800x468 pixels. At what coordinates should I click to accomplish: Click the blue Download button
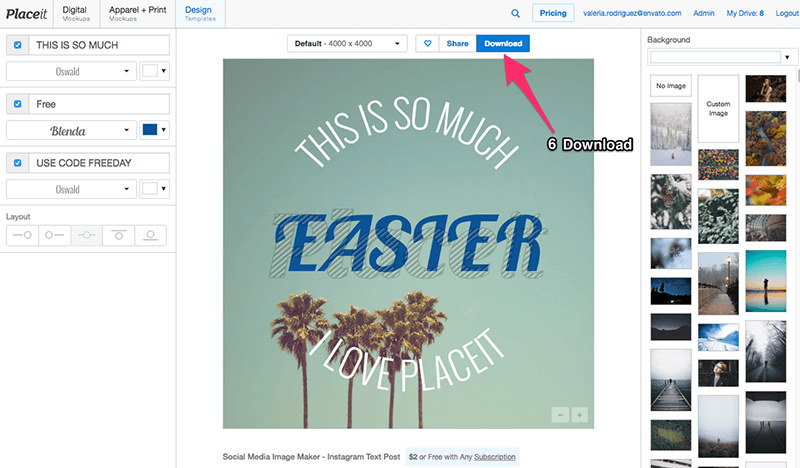click(503, 43)
